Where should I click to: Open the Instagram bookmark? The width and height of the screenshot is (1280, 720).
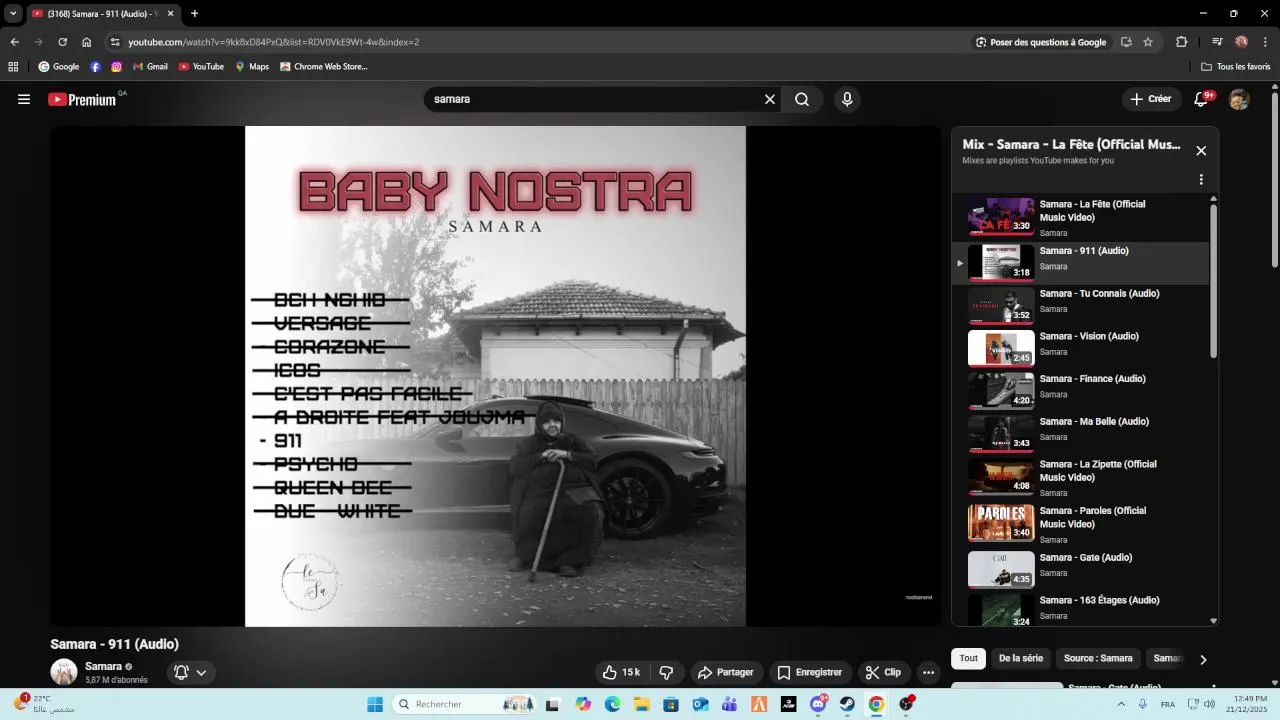116,67
